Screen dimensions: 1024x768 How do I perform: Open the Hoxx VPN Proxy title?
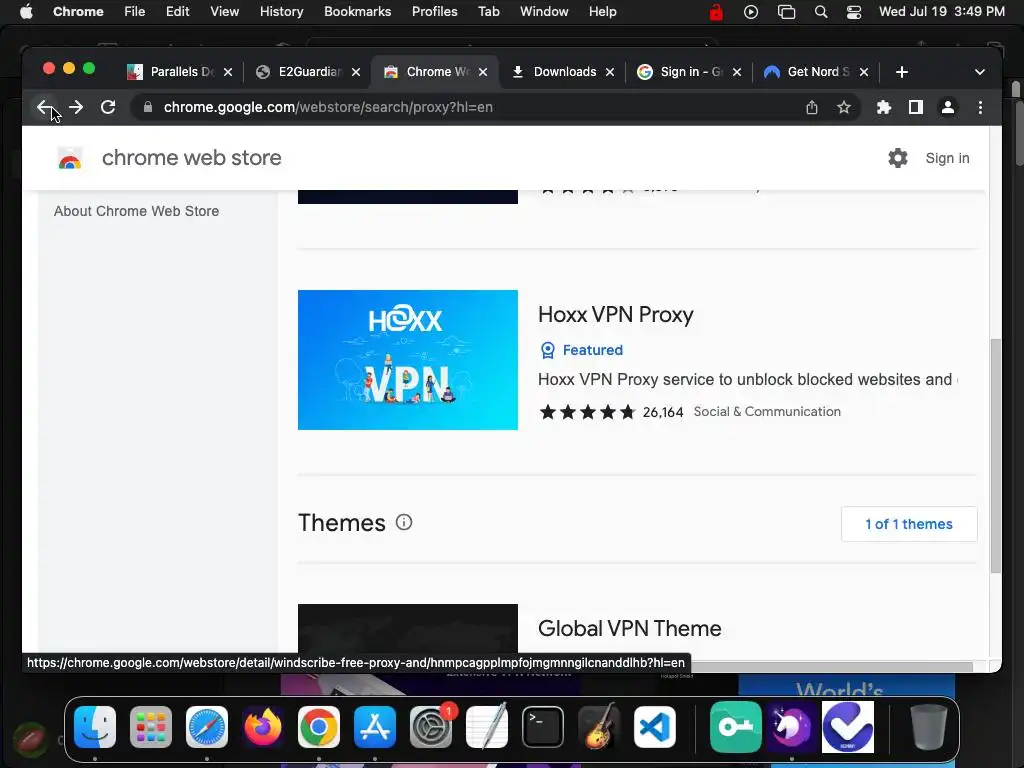pyautogui.click(x=615, y=315)
